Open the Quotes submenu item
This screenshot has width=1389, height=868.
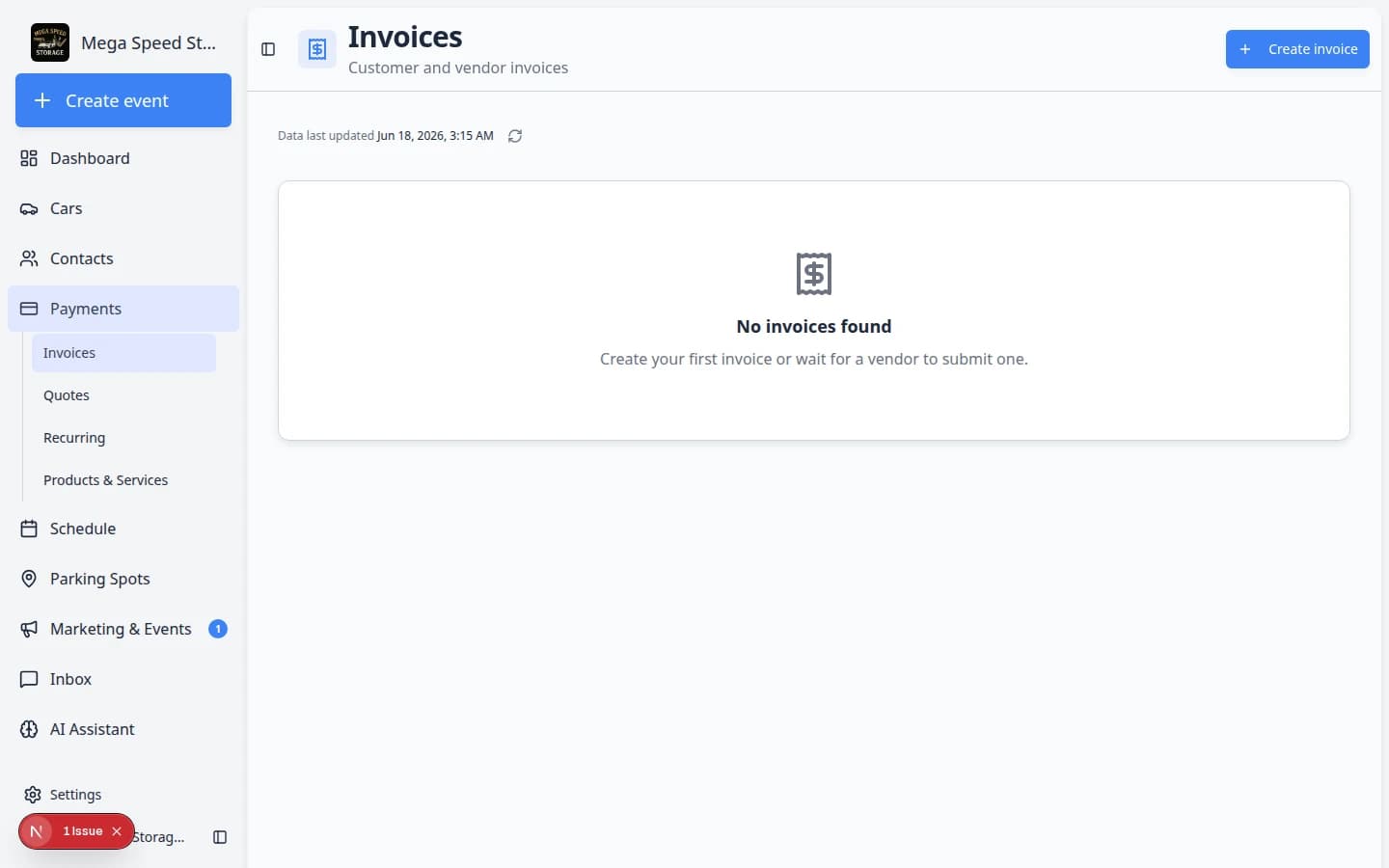(x=123, y=395)
